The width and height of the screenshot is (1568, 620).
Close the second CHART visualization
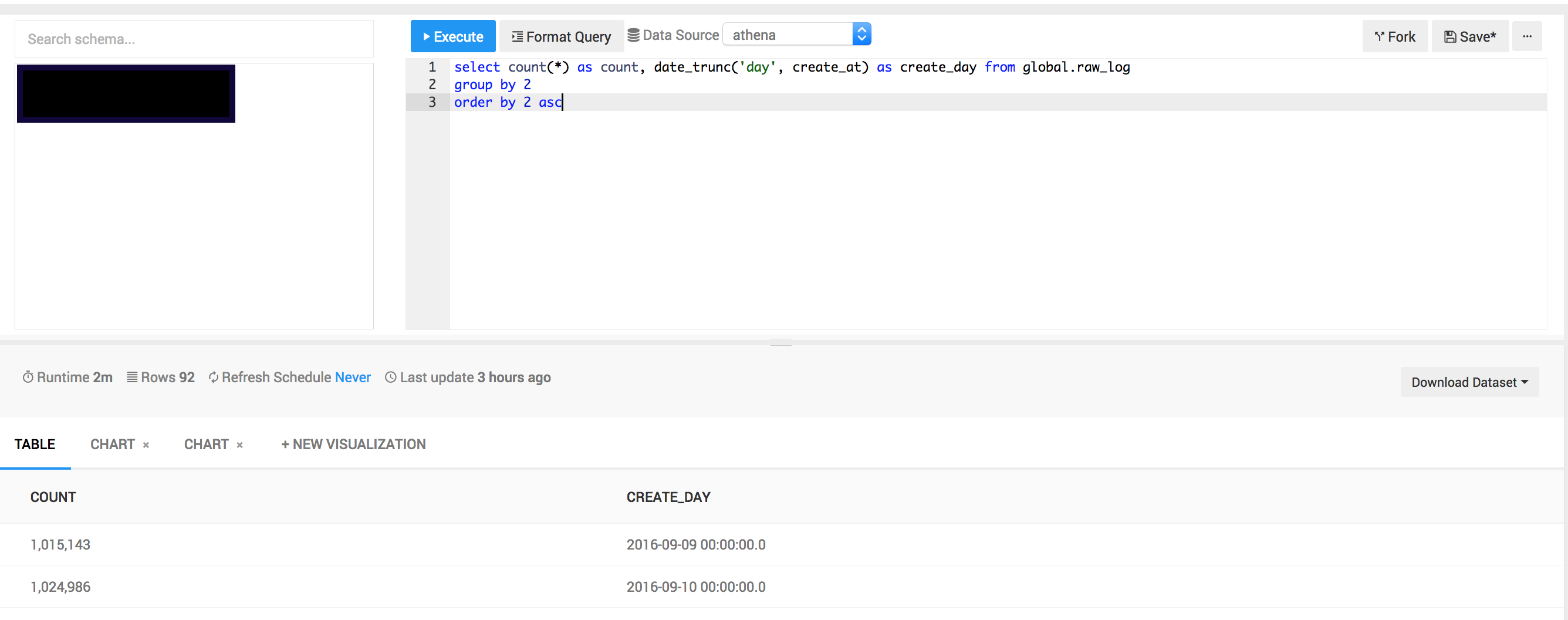click(240, 445)
